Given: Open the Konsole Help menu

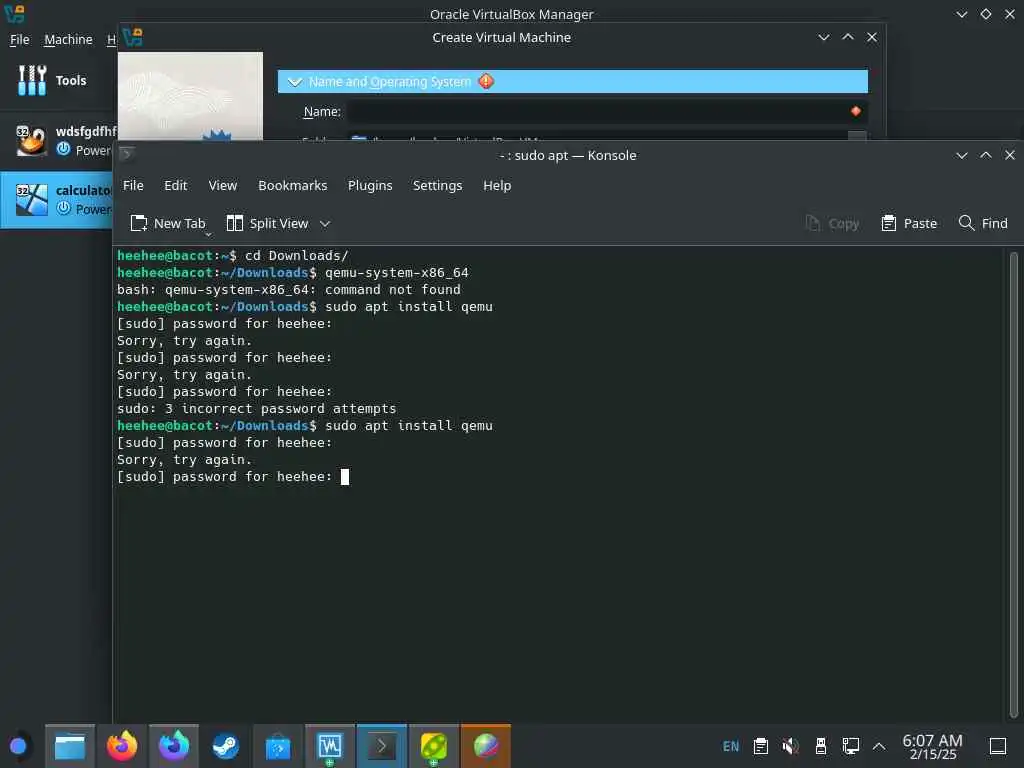Looking at the screenshot, I should pos(497,185).
